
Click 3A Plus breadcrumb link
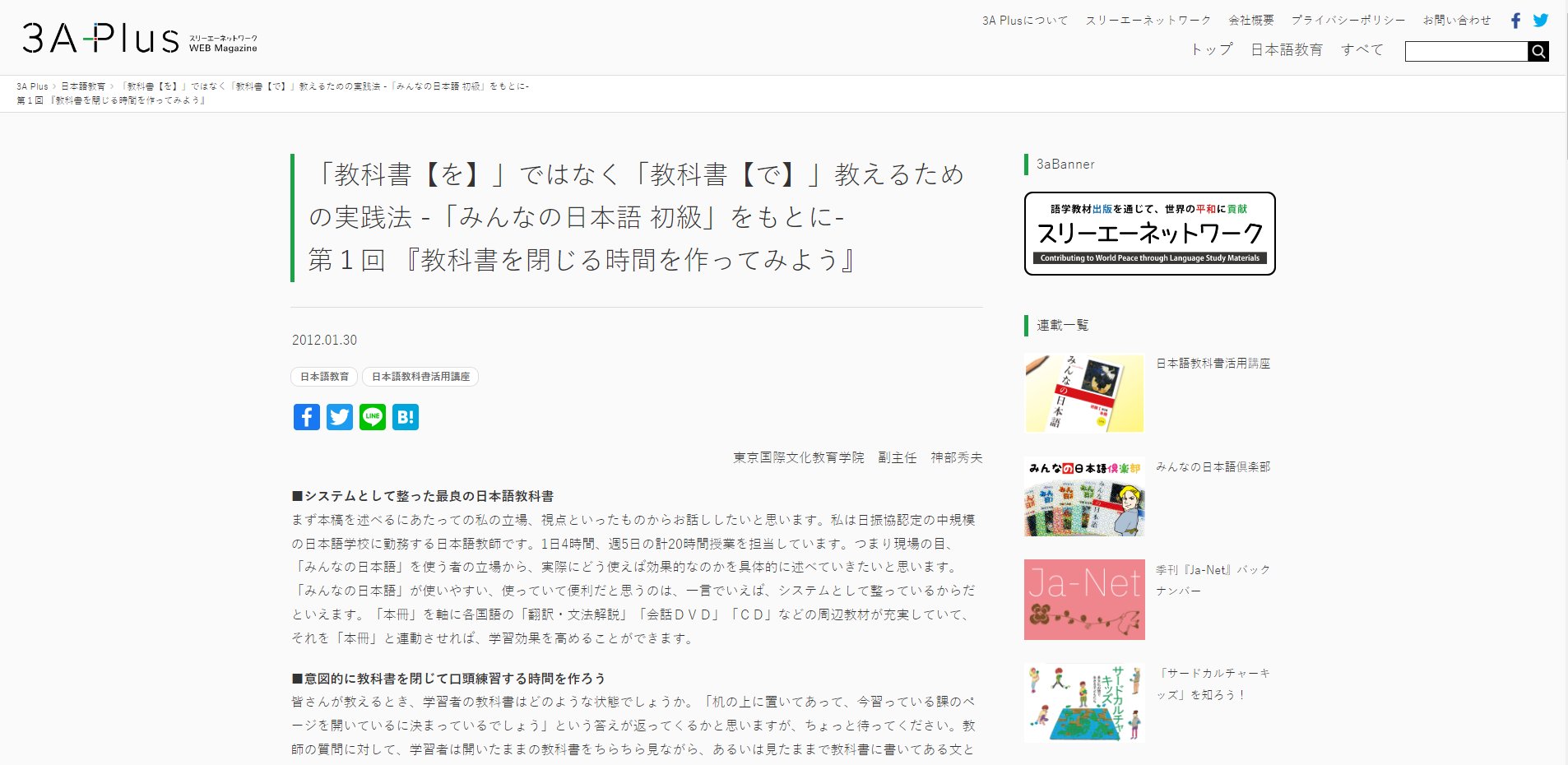point(32,86)
